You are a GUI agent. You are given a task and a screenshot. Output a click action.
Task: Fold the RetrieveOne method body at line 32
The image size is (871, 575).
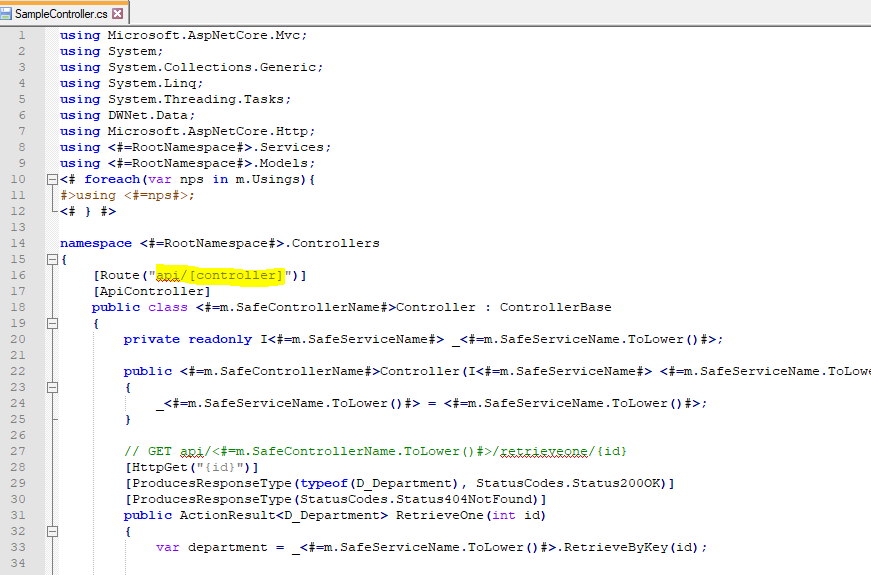click(50, 531)
